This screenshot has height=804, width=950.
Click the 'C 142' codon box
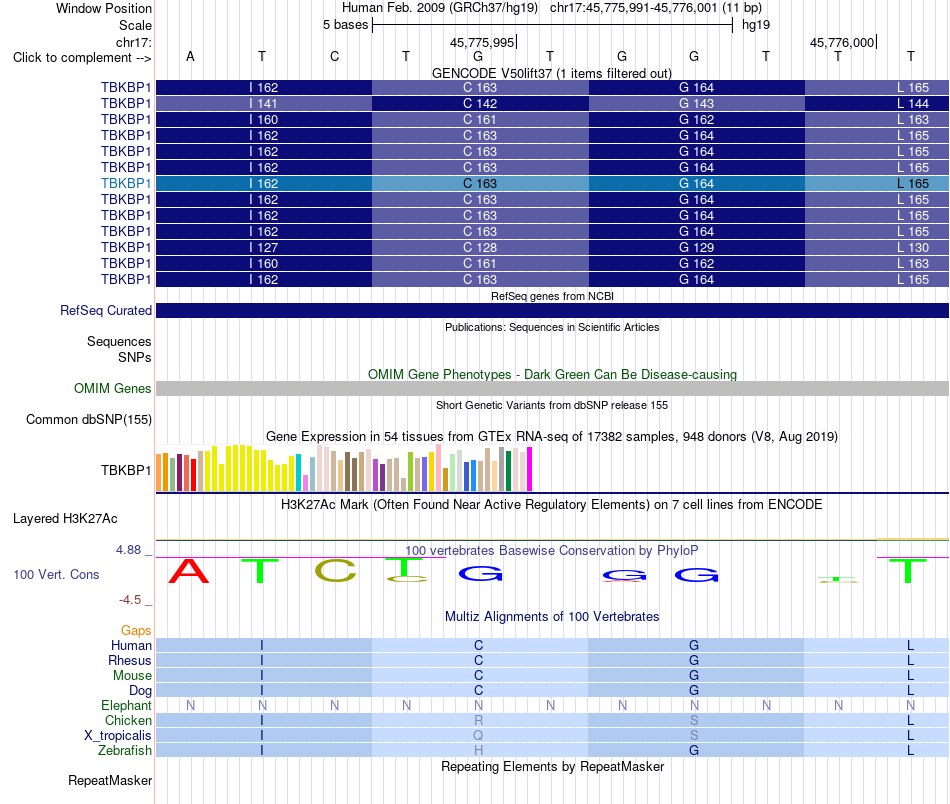pyautogui.click(x=480, y=104)
